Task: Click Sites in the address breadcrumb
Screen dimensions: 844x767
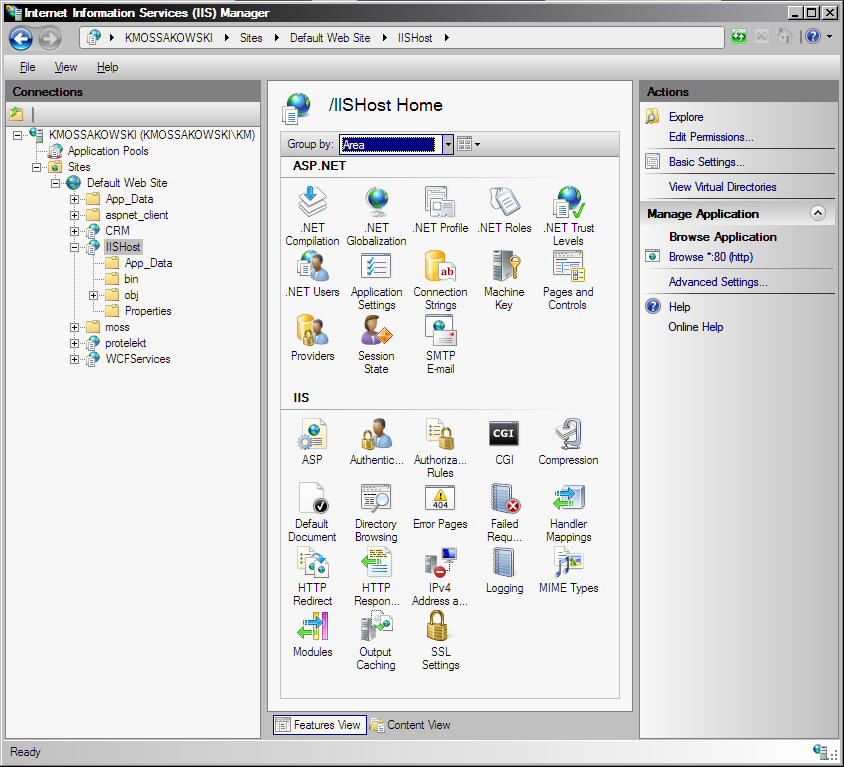Action: (x=251, y=38)
